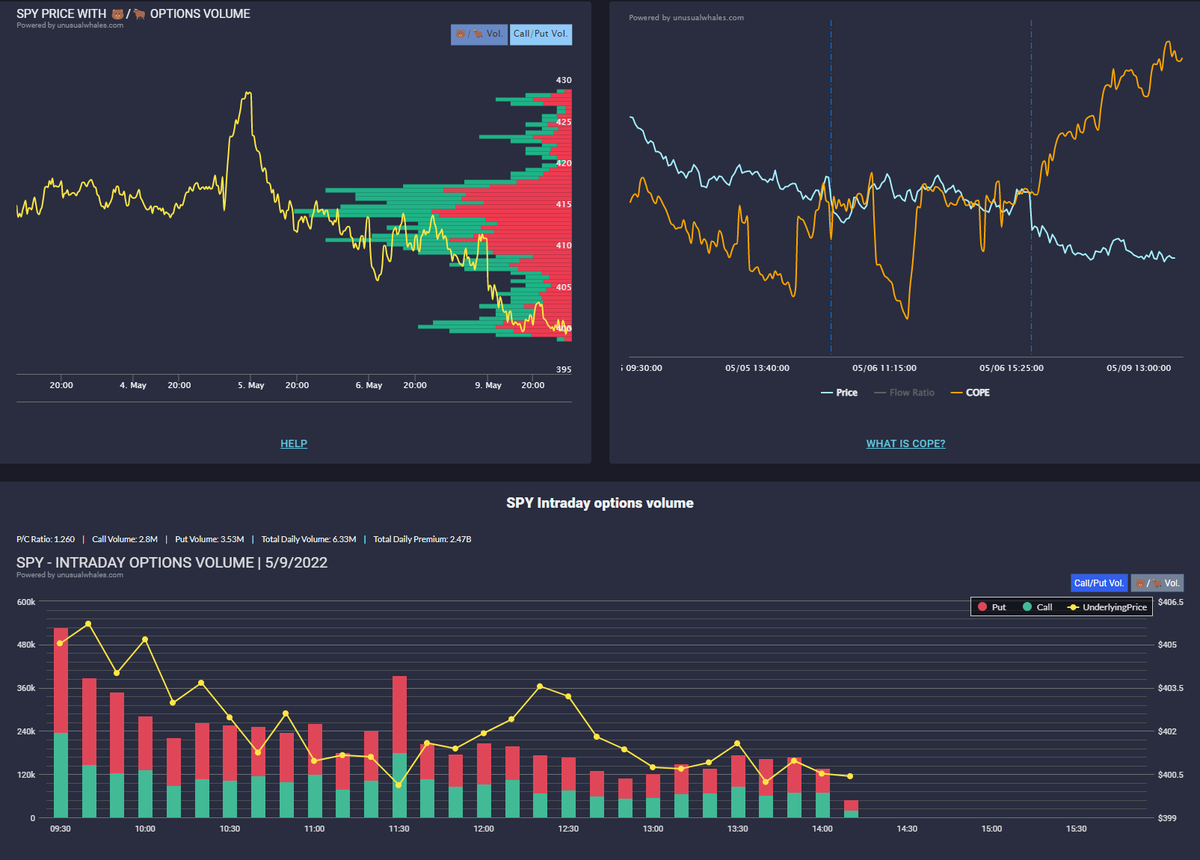Click the $400.5 price axis label
This screenshot has width=1200, height=860.
(x=1170, y=775)
